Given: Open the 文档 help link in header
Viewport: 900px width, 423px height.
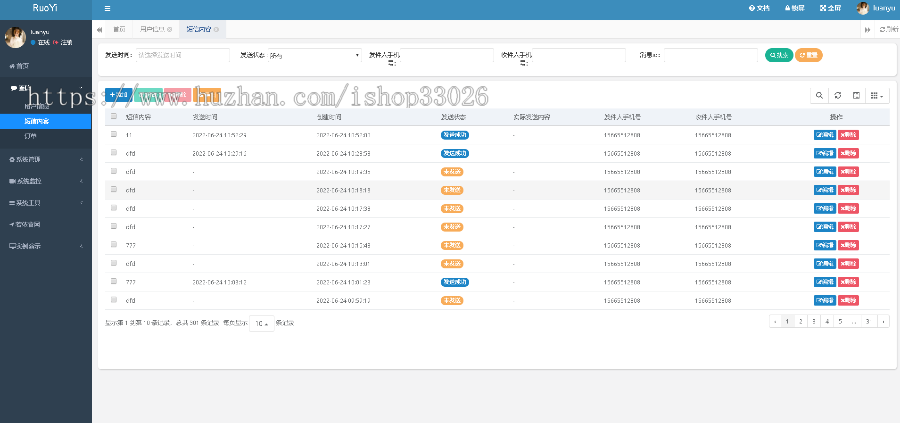Looking at the screenshot, I should coord(759,8).
